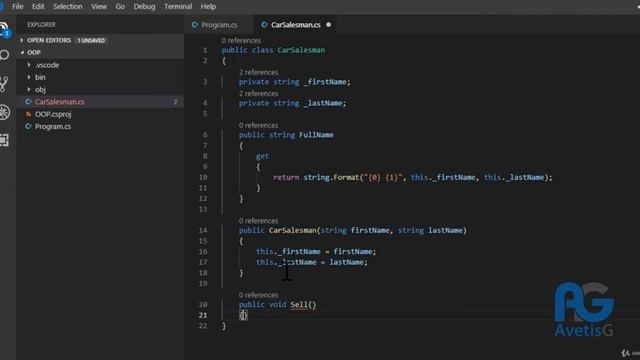Open the Selection menu
The image size is (640, 360).
(68, 7)
